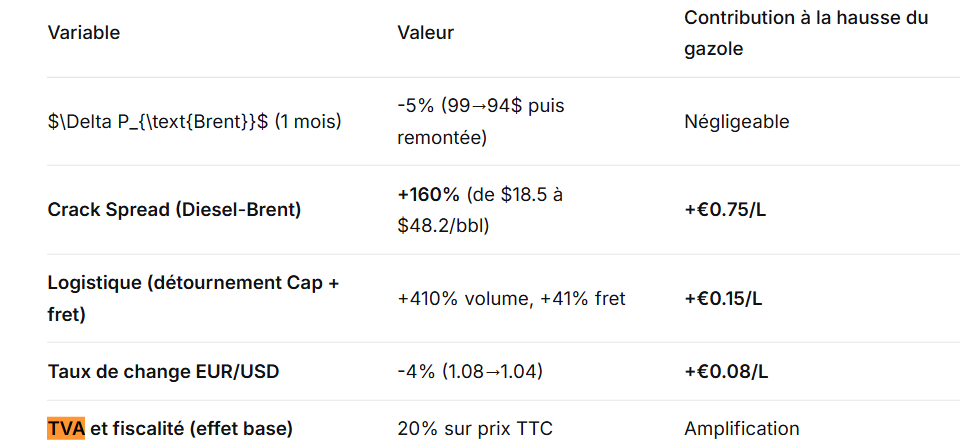Click the Négligeable contribution cell
960x447 pixels.
[x=736, y=122]
